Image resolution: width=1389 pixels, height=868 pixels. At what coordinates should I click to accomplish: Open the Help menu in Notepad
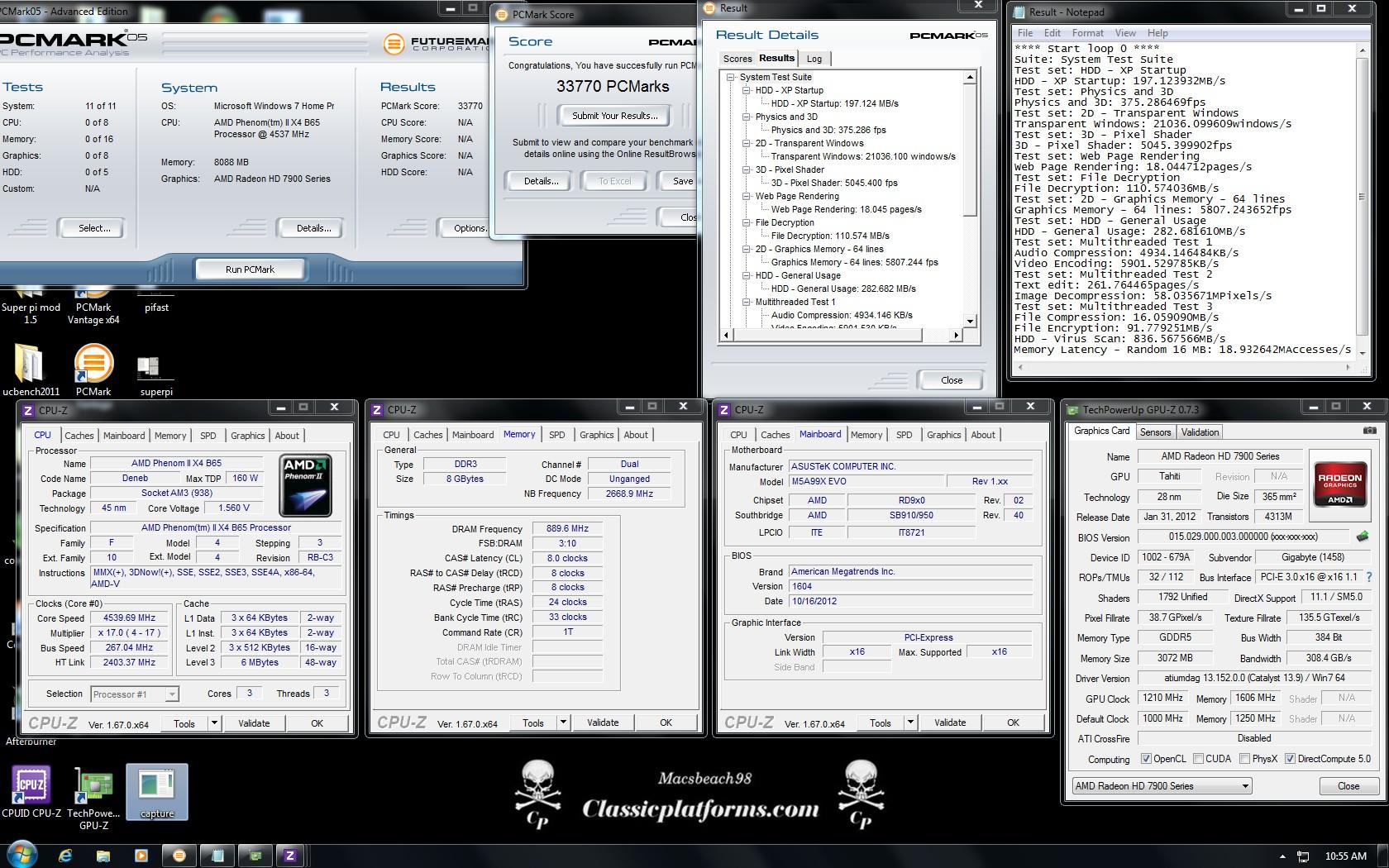(1157, 33)
